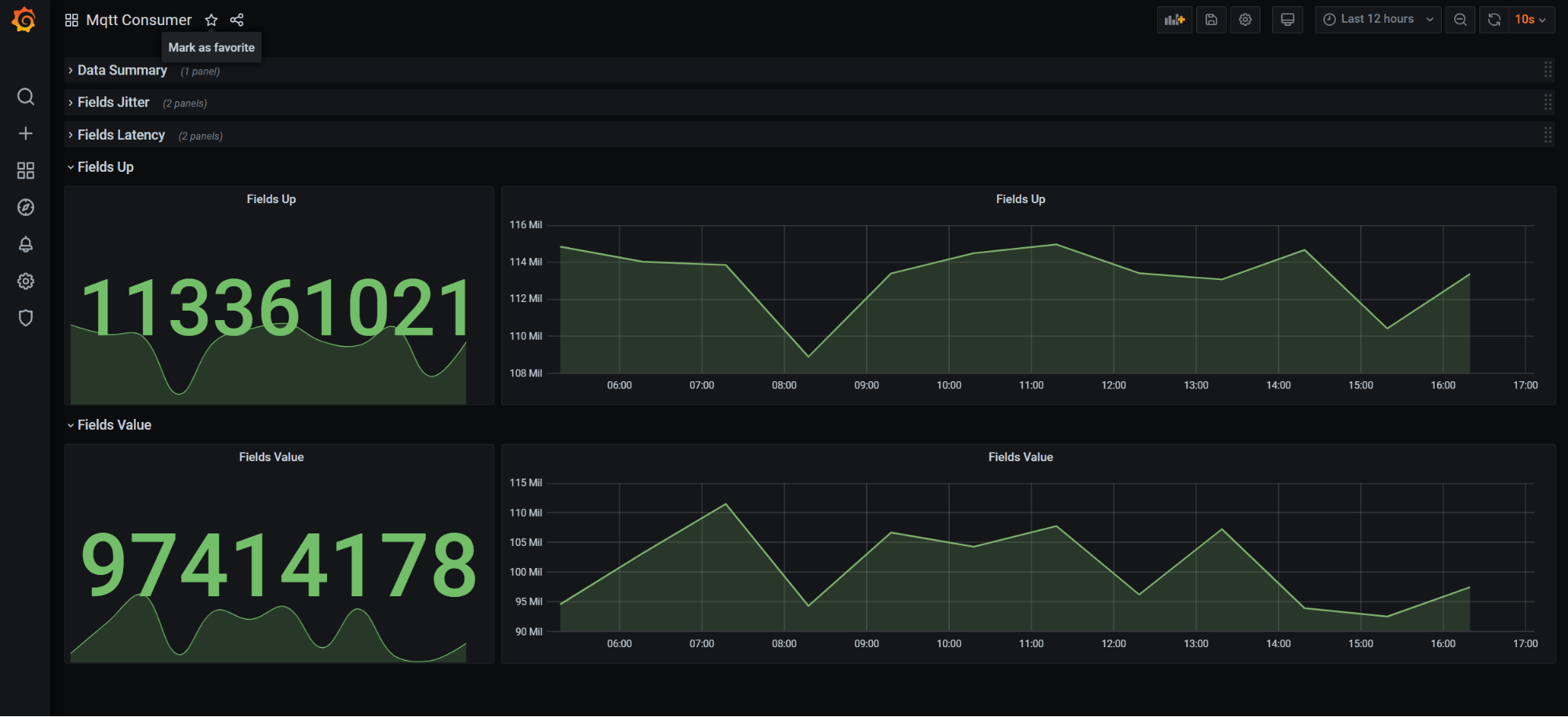This screenshot has height=717, width=1568.
Task: Save the dashboard
Action: click(1210, 19)
